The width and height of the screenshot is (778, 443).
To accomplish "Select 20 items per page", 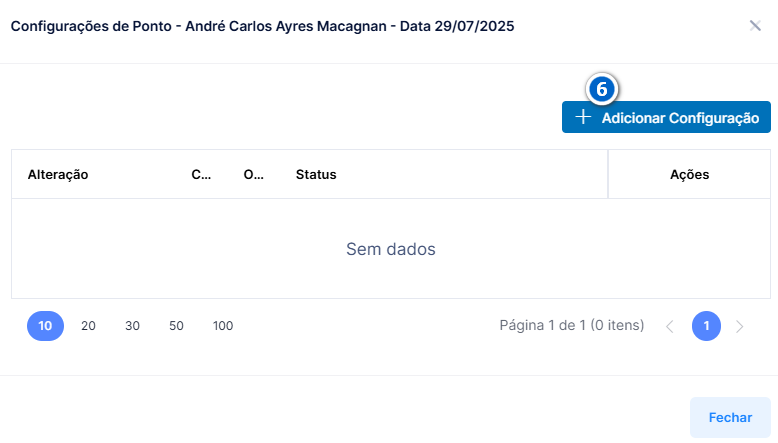I will 88,326.
